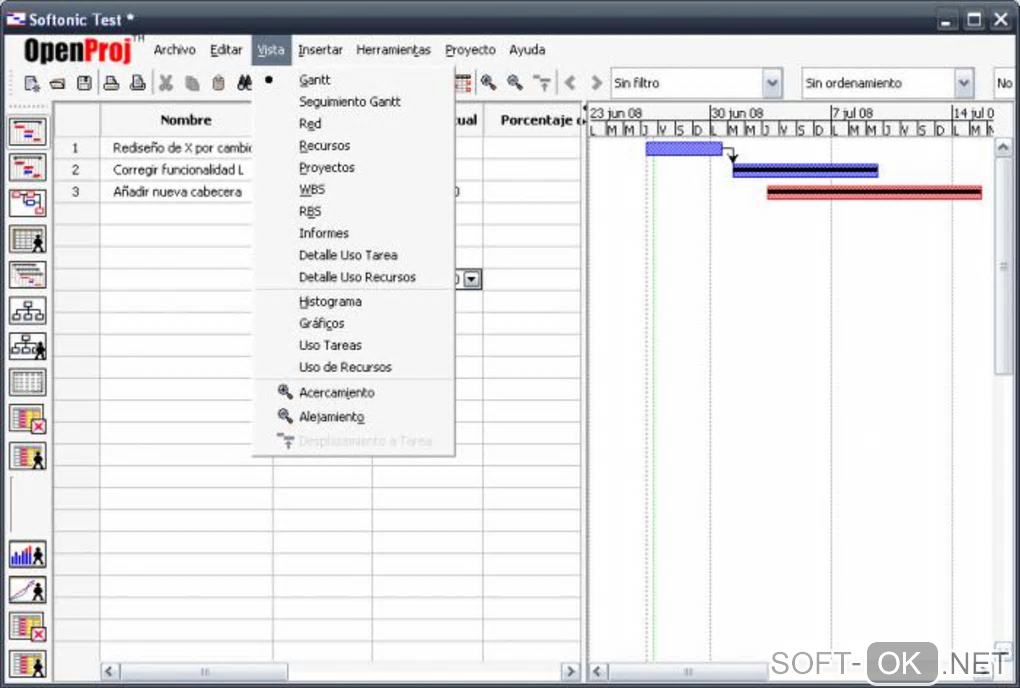Select Network diagram sidebar icon
The width and height of the screenshot is (1020, 688).
[x=28, y=203]
